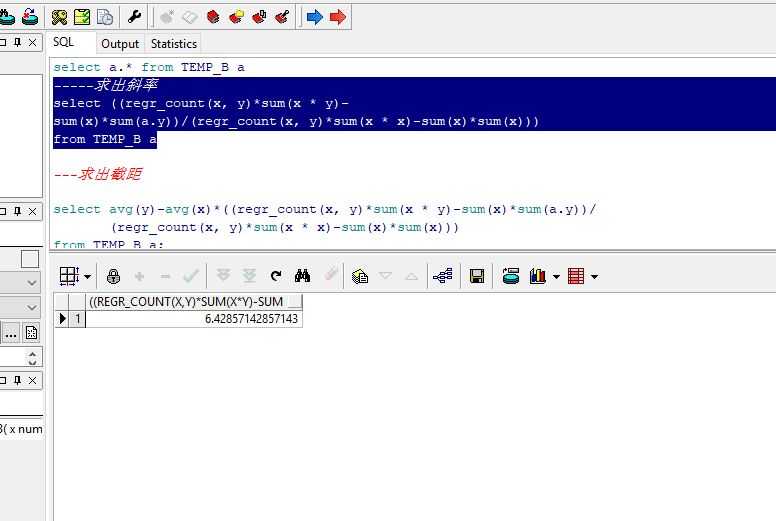Image resolution: width=776 pixels, height=521 pixels.
Task: Click the '( x num' text in left panel
Action: [x=21, y=429]
